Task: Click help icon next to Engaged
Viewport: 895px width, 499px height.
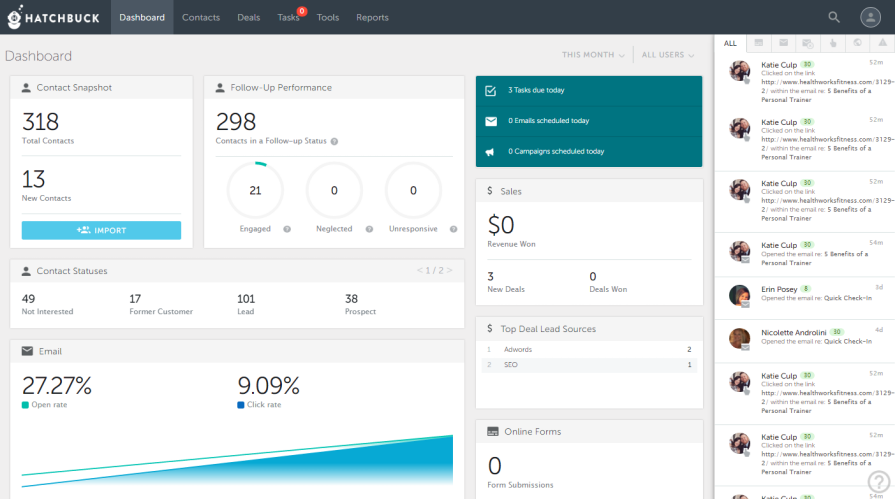Action: 287,229
